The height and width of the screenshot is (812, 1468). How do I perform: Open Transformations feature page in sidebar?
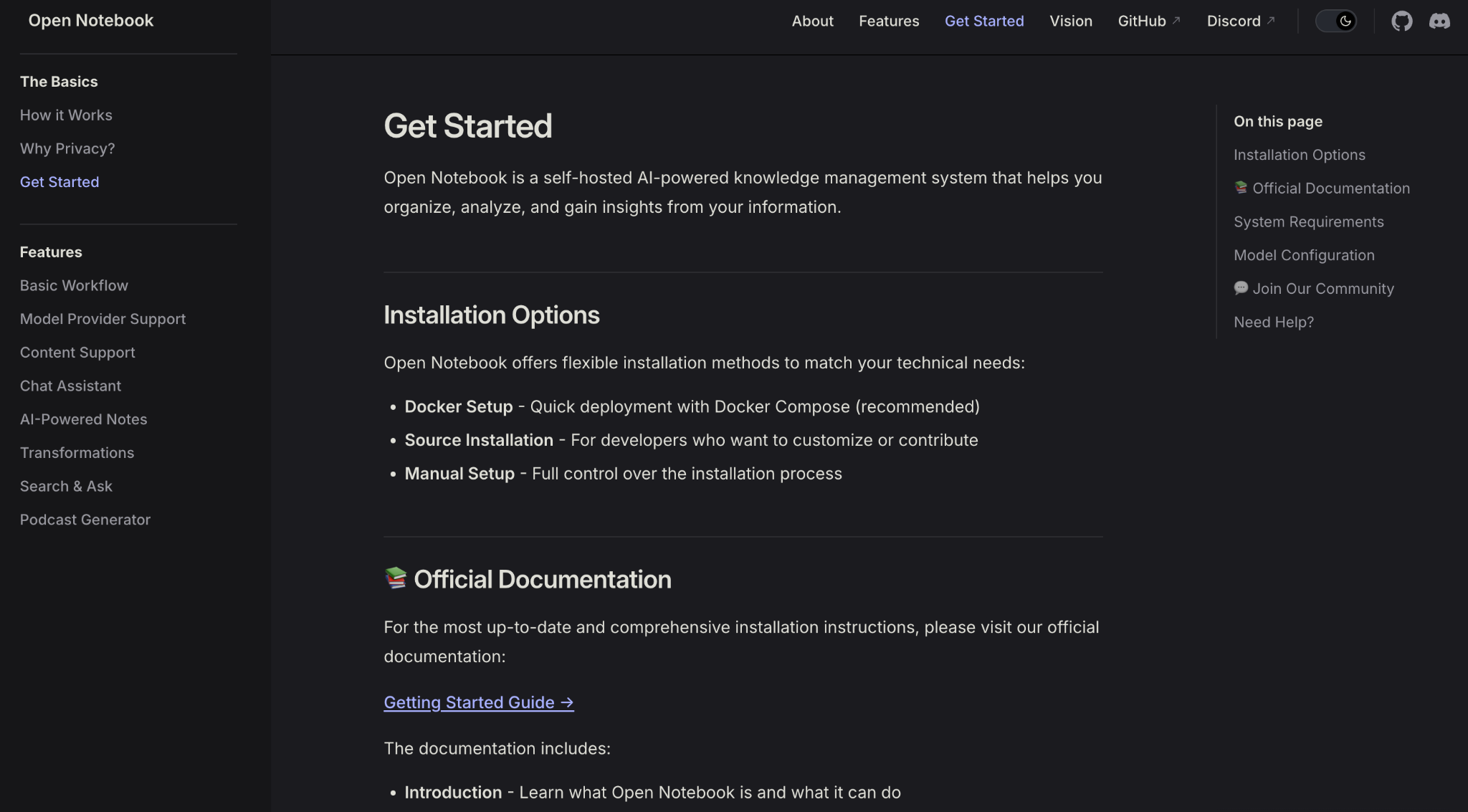click(x=77, y=453)
